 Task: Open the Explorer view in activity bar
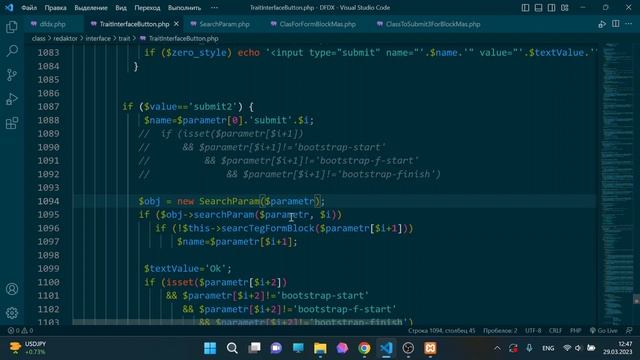click(12, 27)
